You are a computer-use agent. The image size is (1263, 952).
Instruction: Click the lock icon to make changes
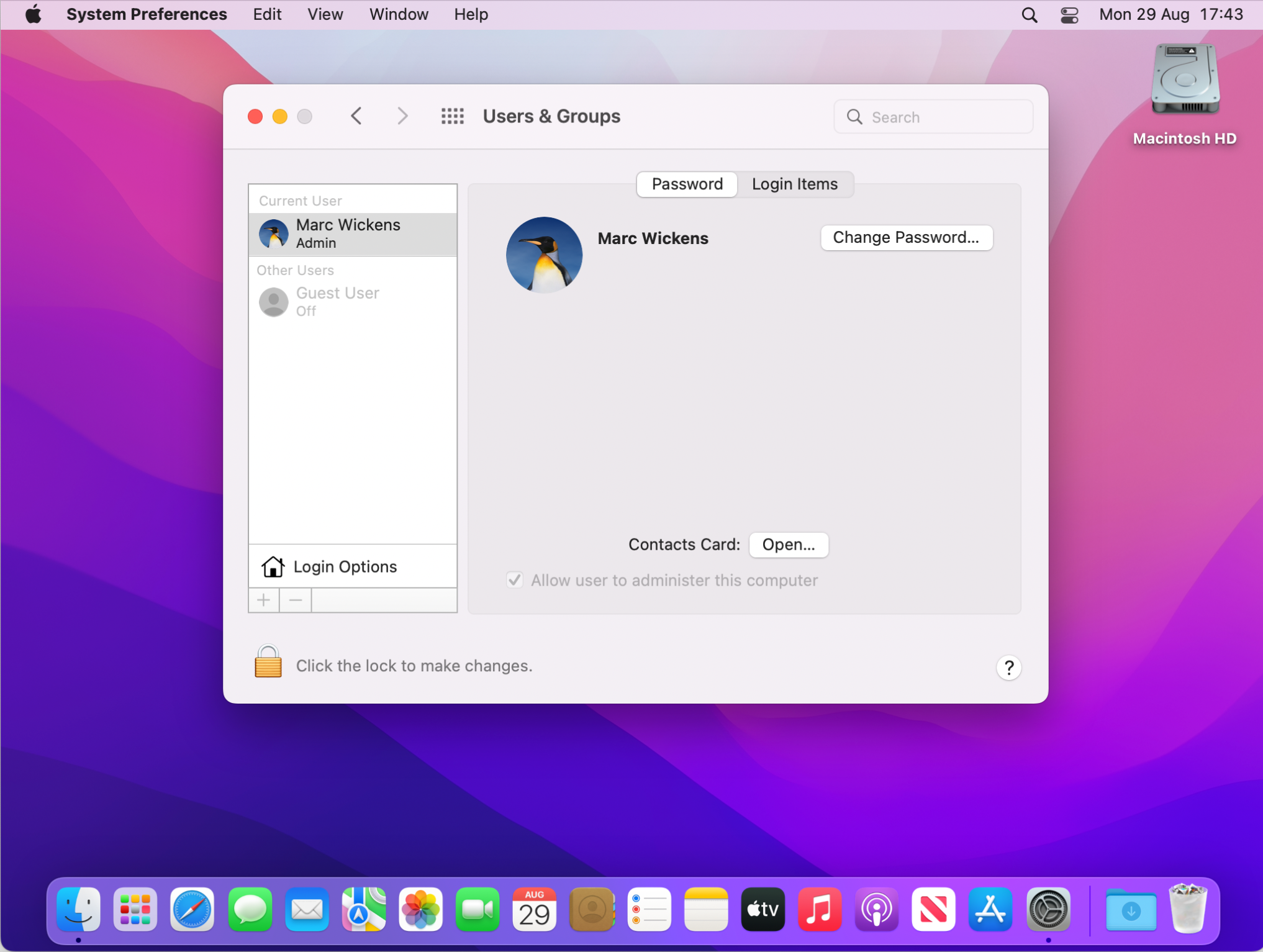coord(268,662)
